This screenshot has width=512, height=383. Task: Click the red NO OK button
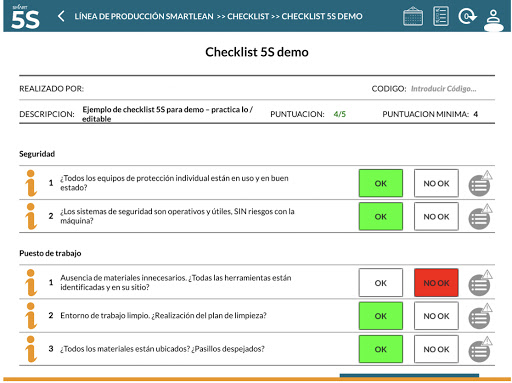coord(436,283)
